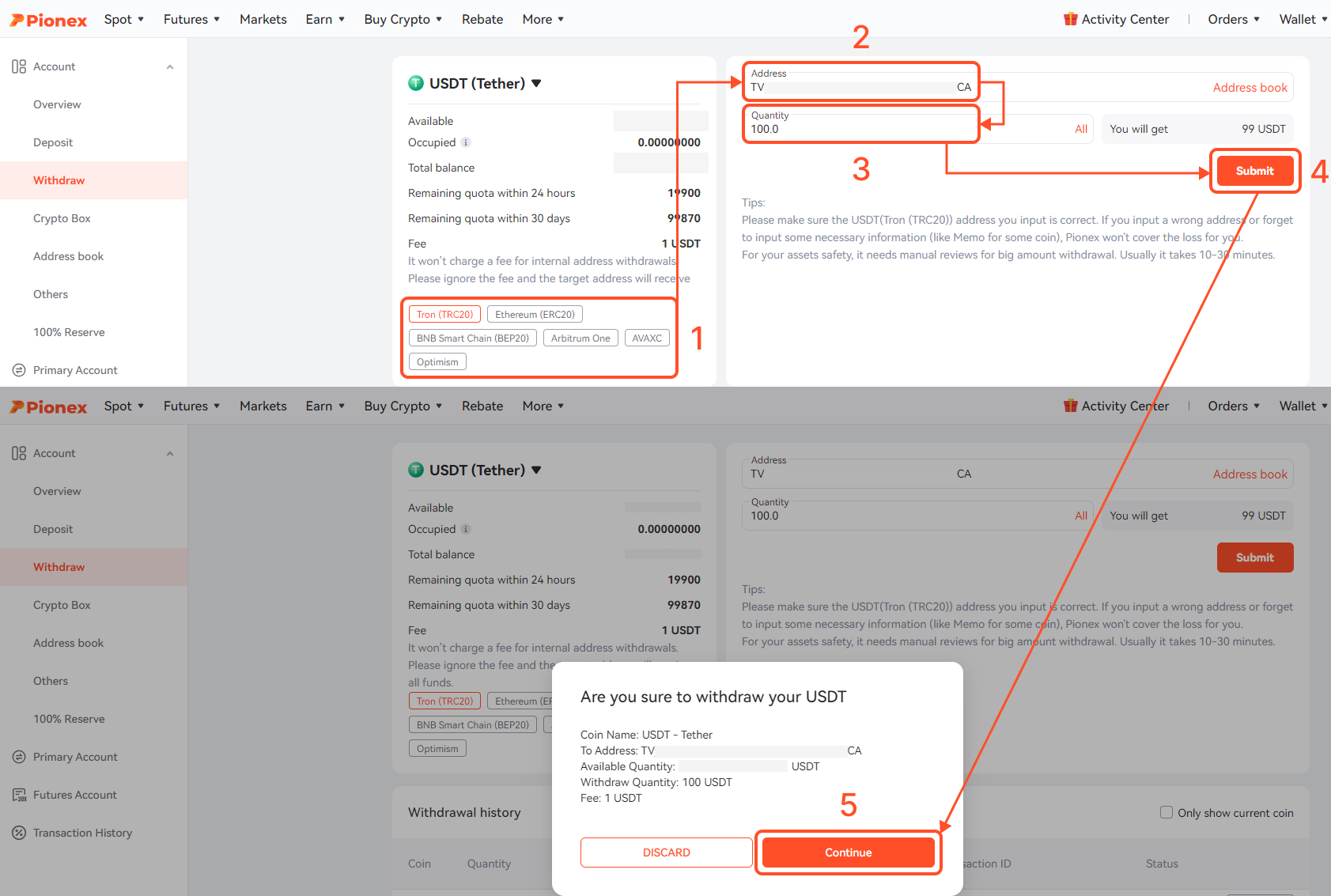Open 100% Reserve in top sidebar
1331x896 pixels.
pyautogui.click(x=69, y=332)
